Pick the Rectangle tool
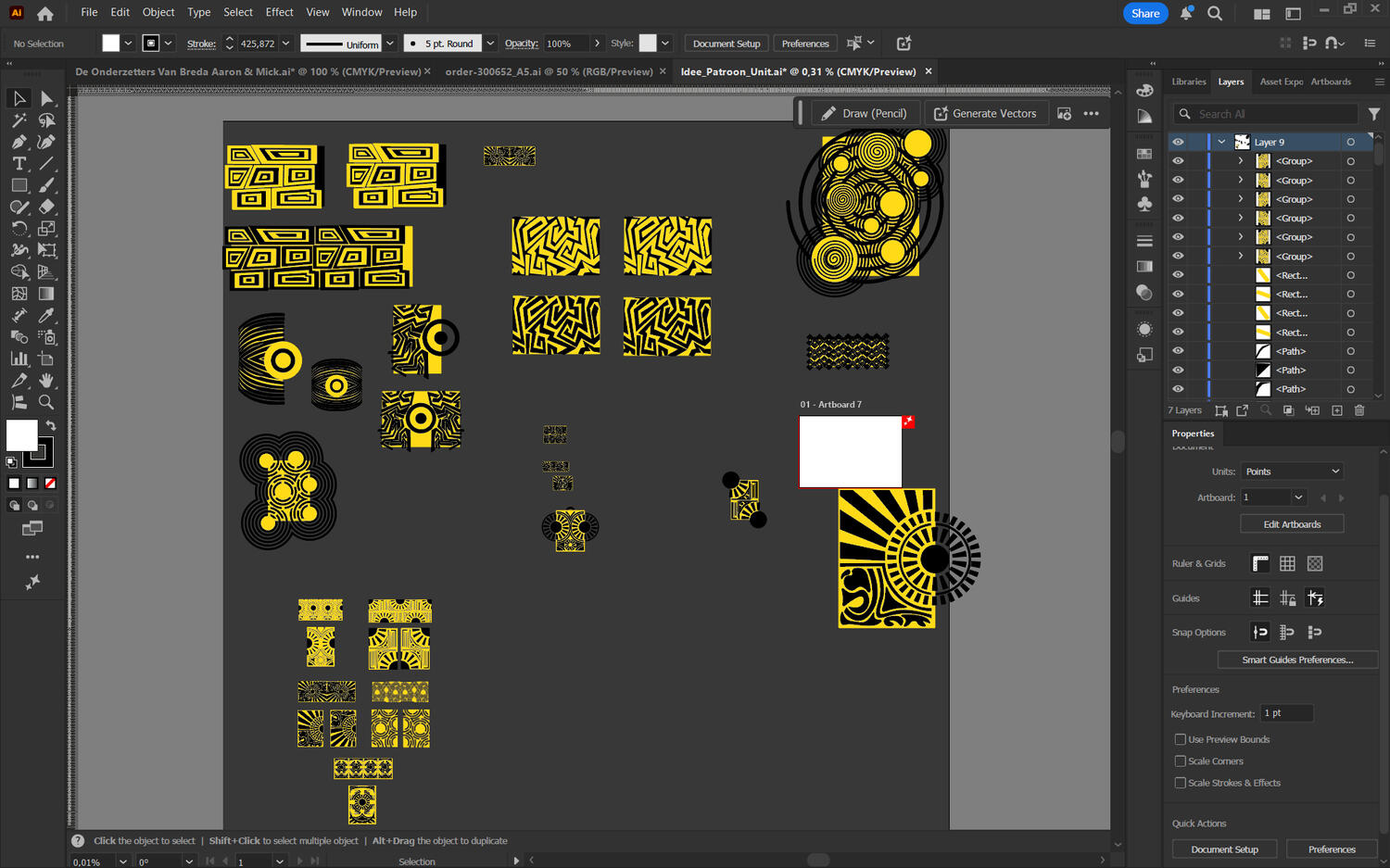1390x868 pixels. point(19,185)
